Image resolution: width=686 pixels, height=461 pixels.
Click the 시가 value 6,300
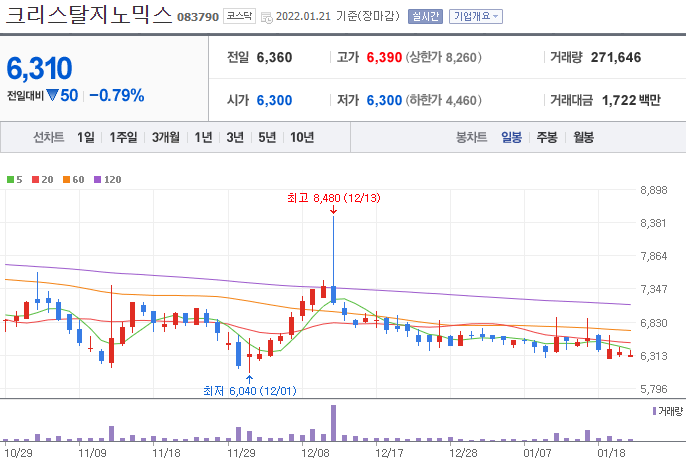[274, 100]
